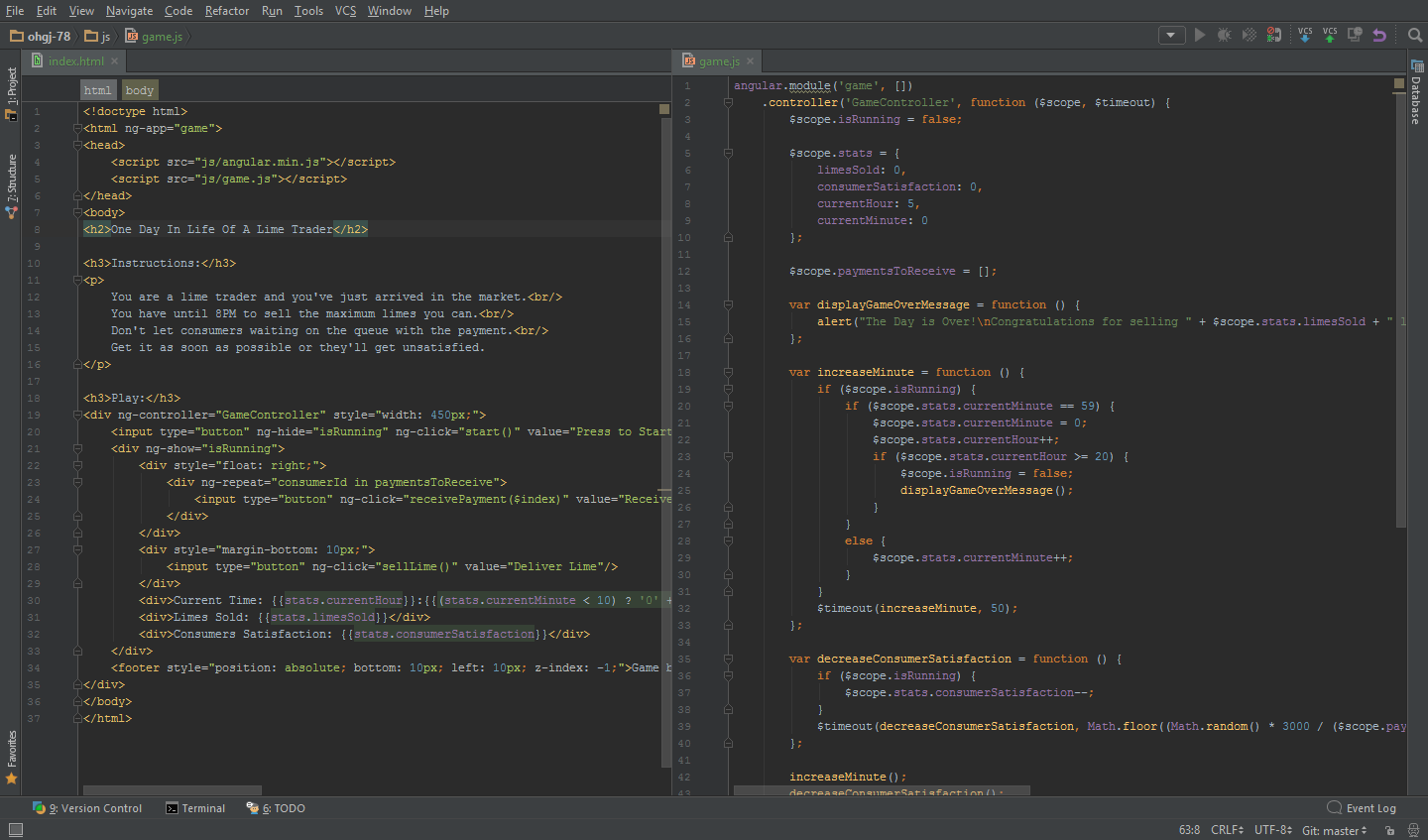Screen dimensions: 1428x840
Task: Close the index.html editor tab
Action: (114, 61)
